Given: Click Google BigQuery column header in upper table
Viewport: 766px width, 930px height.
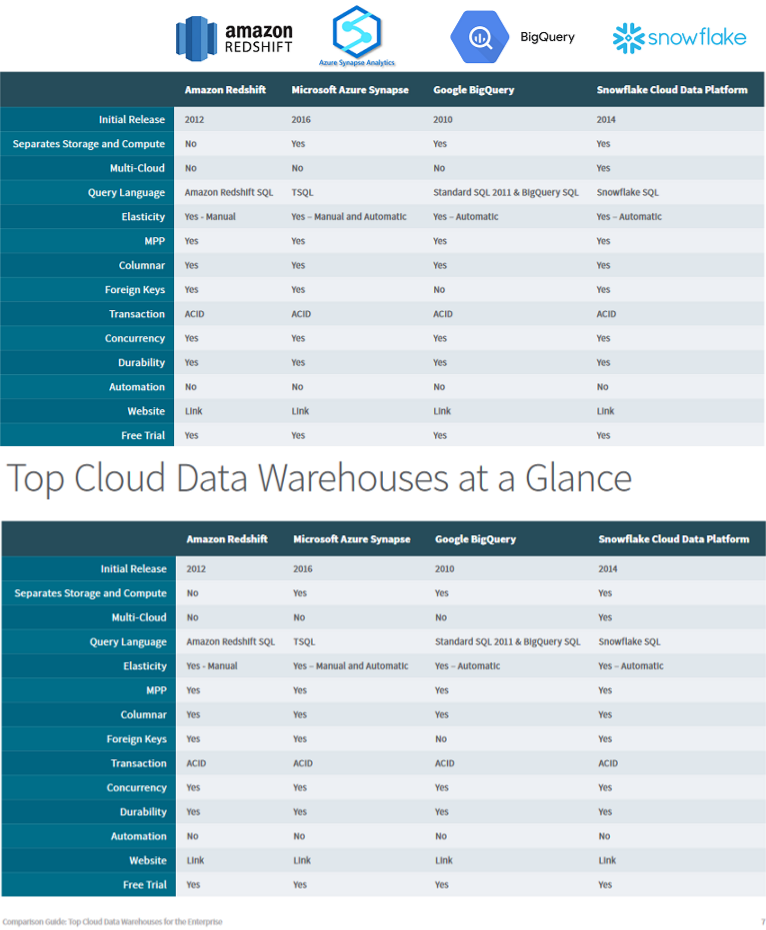Looking at the screenshot, I should [x=473, y=90].
